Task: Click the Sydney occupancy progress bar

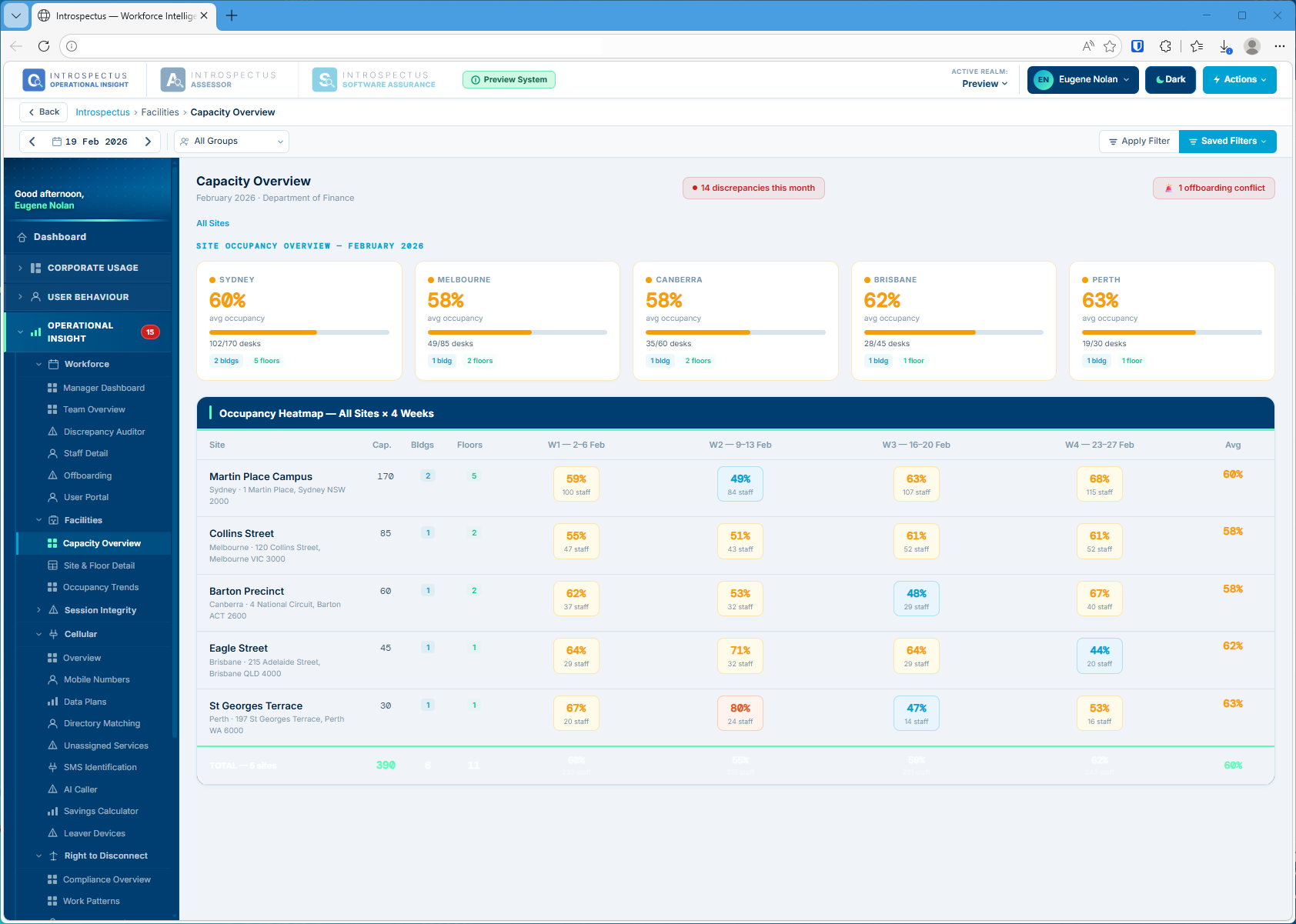Action: [299, 332]
